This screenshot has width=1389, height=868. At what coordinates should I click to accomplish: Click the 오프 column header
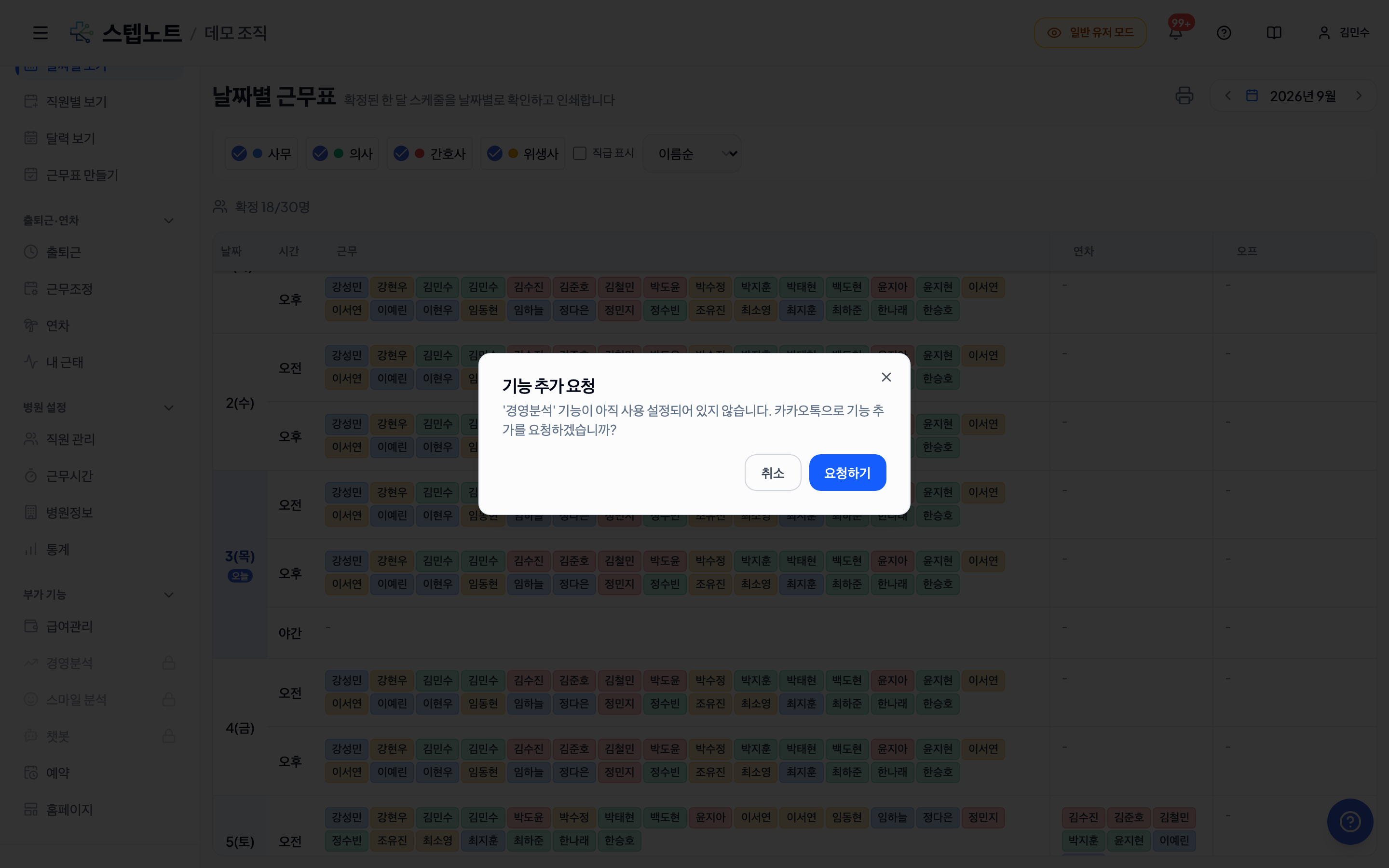click(1247, 251)
